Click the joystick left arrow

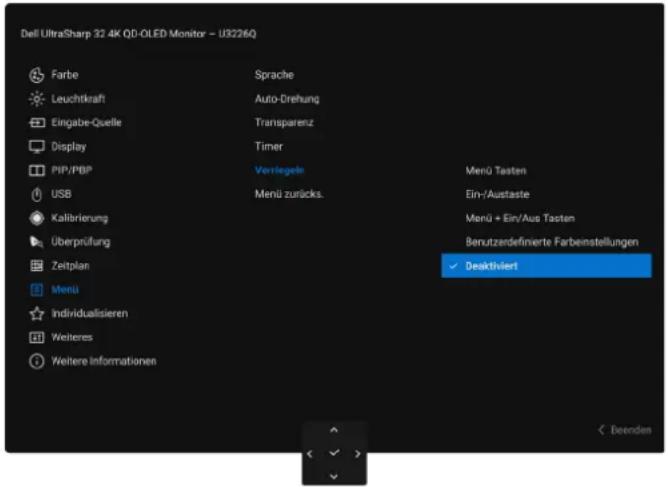tap(310, 454)
